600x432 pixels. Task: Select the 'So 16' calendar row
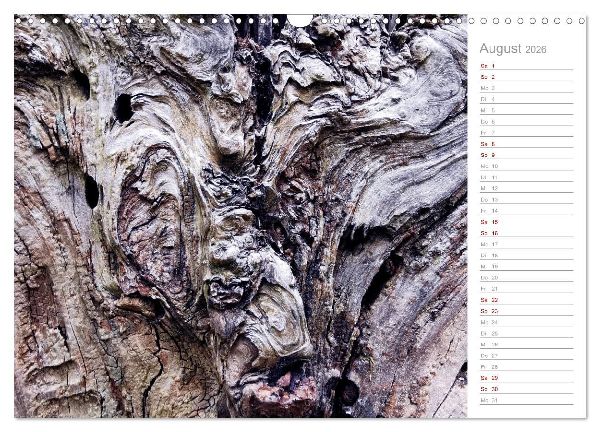click(x=527, y=233)
